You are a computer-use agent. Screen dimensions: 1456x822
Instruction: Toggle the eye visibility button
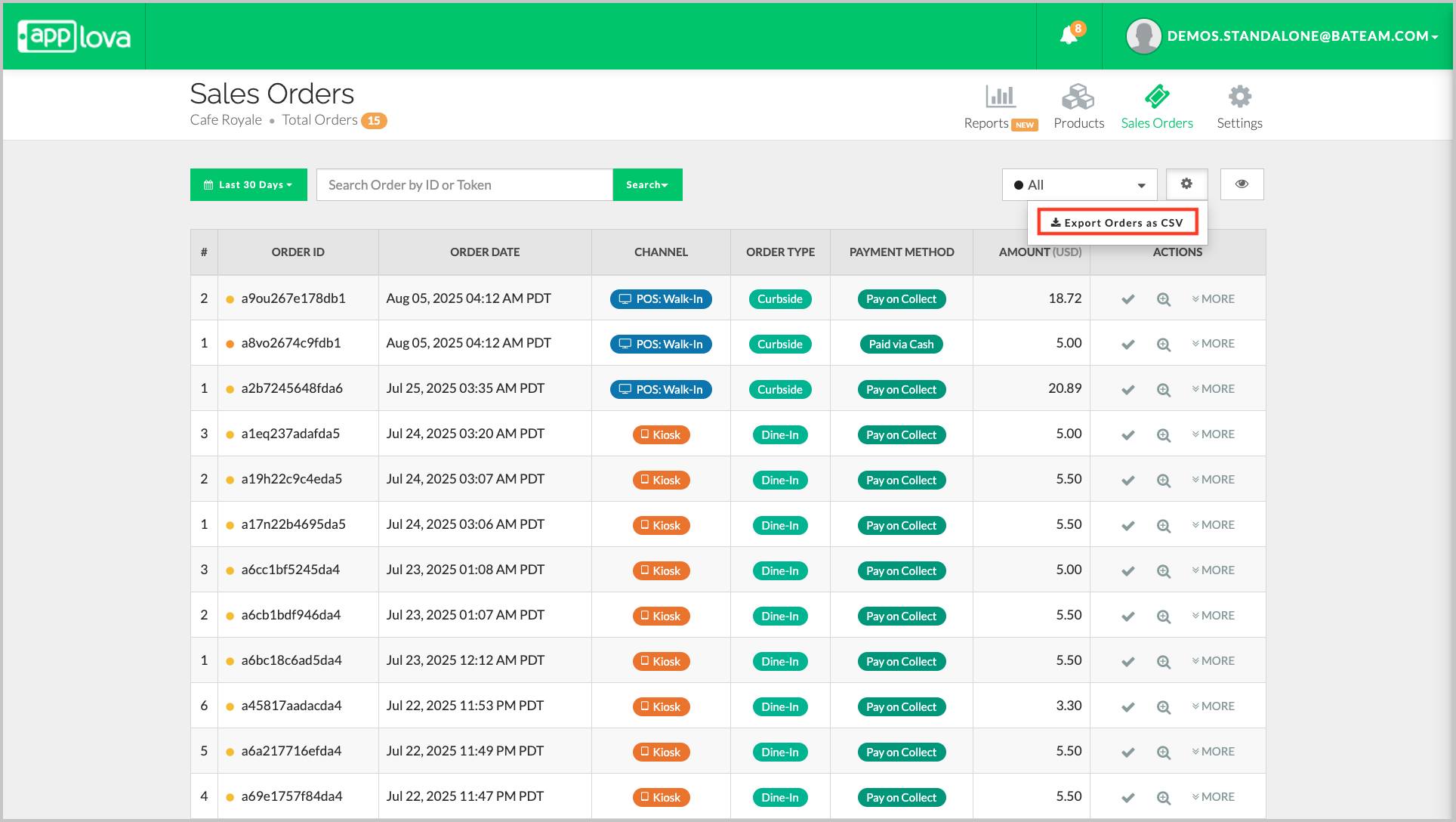pyautogui.click(x=1242, y=184)
